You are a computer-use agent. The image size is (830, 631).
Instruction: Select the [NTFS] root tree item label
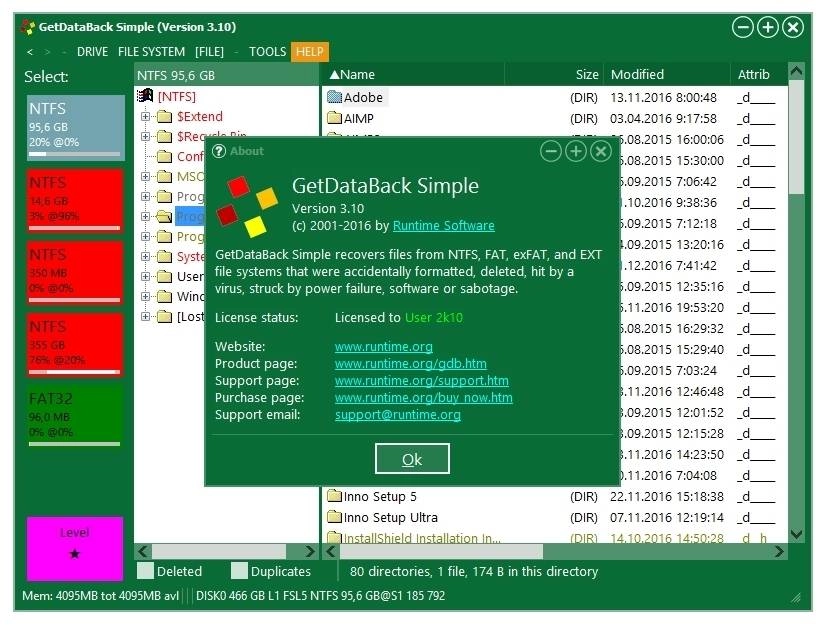click(177, 96)
